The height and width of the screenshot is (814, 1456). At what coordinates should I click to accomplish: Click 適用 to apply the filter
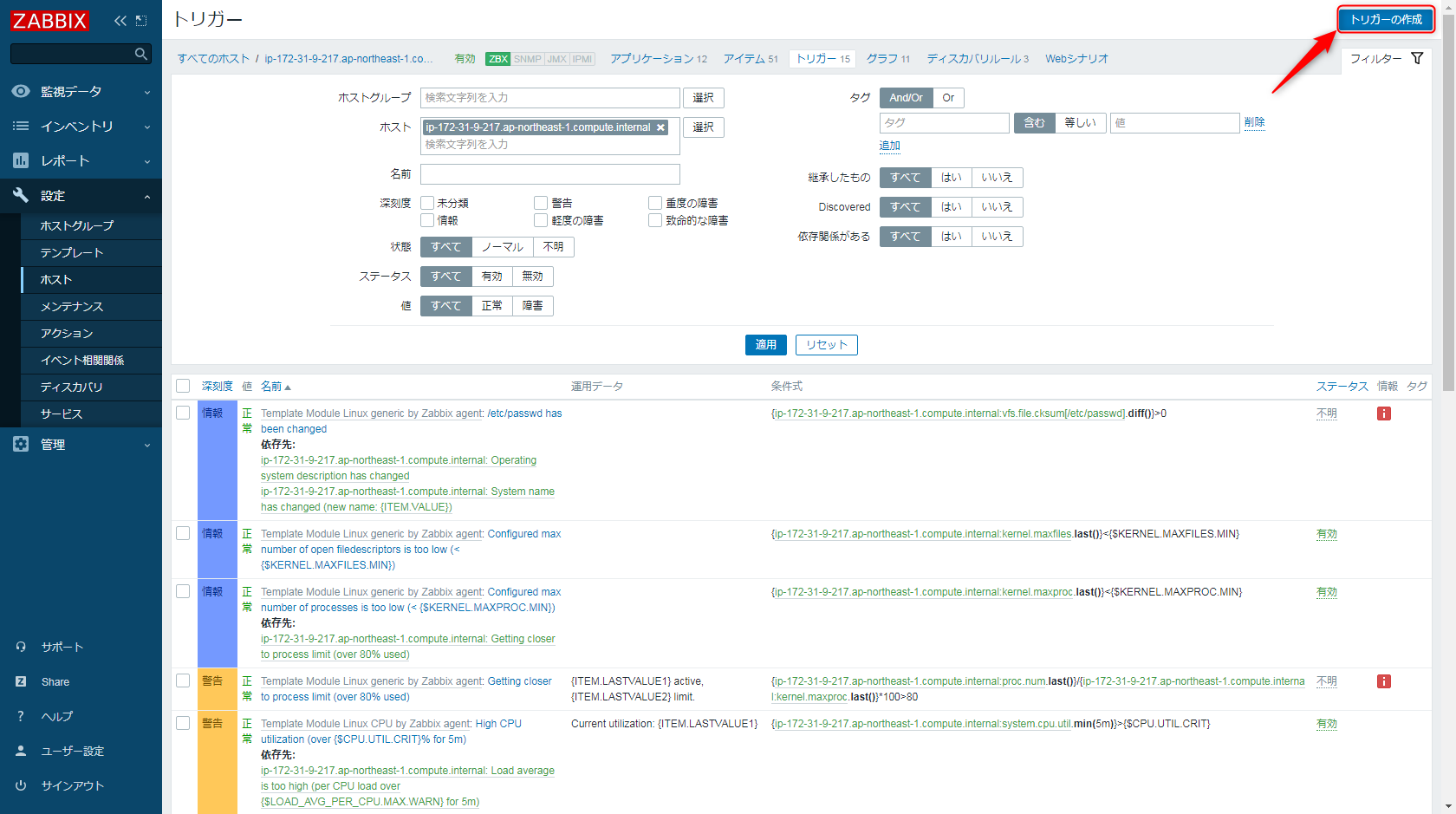pyautogui.click(x=766, y=345)
